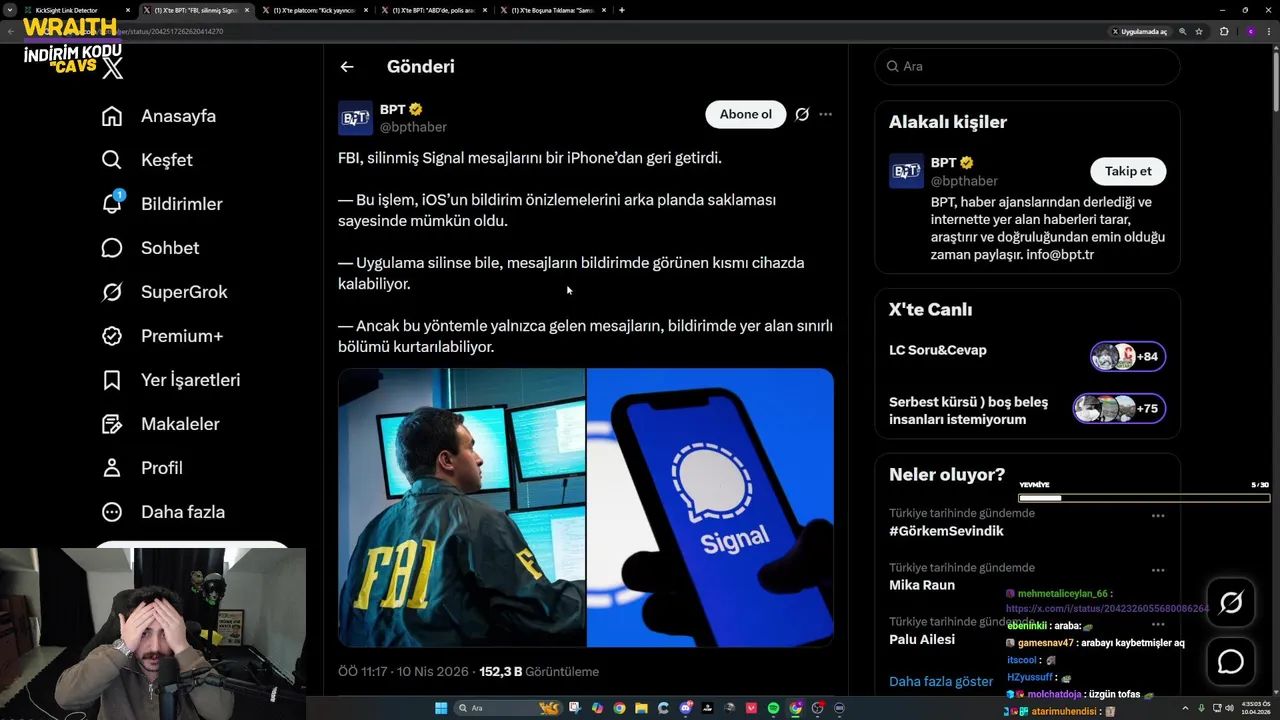Open Makaleler articles in sidebar

[161, 424]
